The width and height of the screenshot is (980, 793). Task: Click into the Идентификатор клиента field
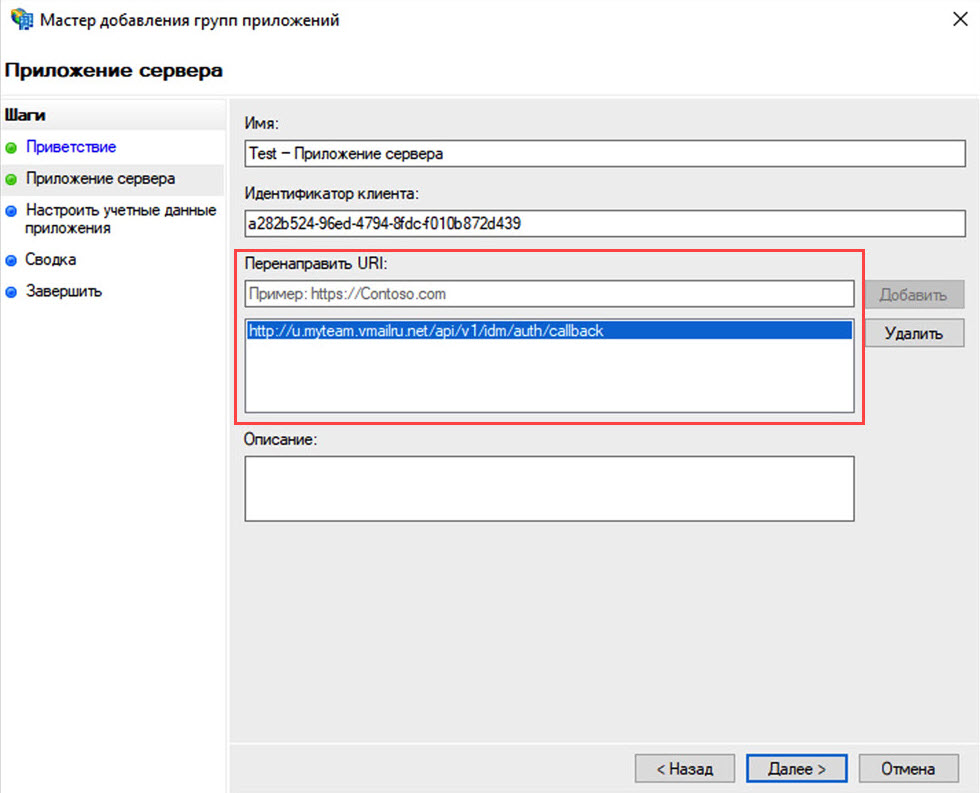click(x=604, y=223)
